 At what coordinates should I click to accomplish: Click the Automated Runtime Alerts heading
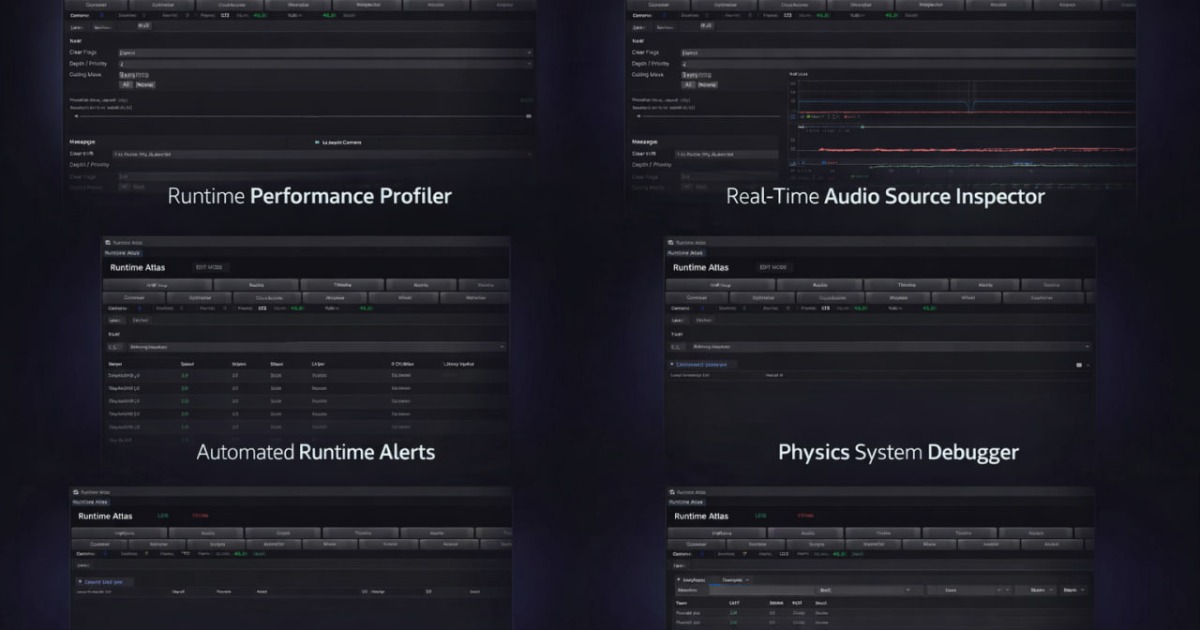[x=316, y=452]
